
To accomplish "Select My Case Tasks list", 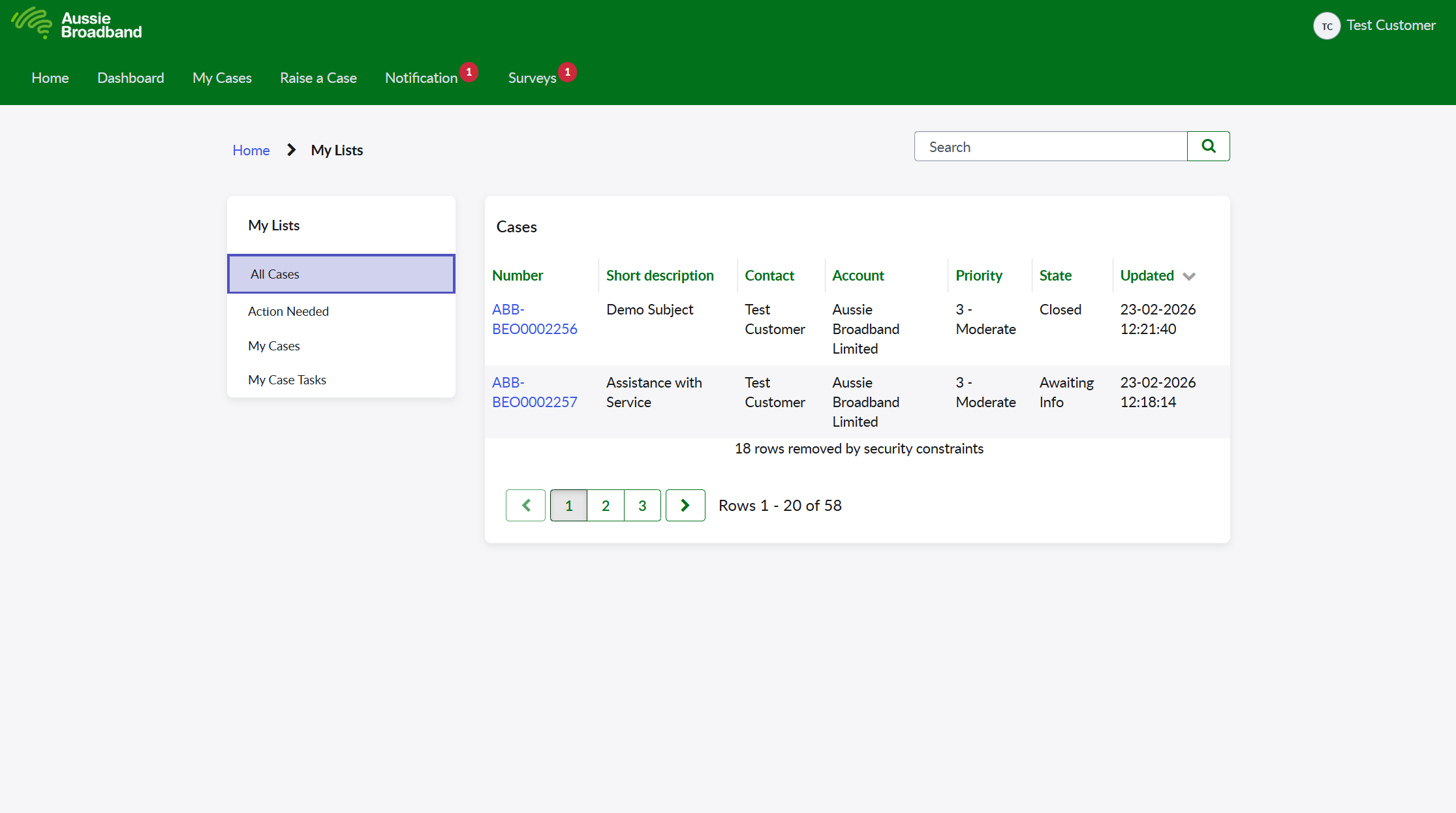I will (287, 380).
